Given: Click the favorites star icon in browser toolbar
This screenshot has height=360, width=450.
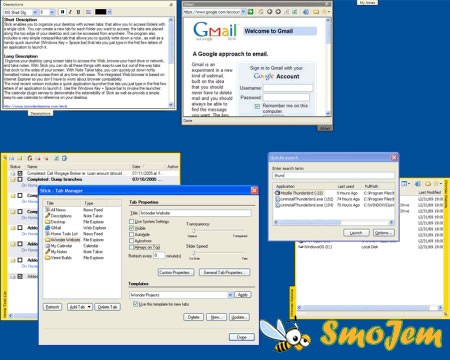Looking at the screenshot, I should pyautogui.click(x=324, y=12).
